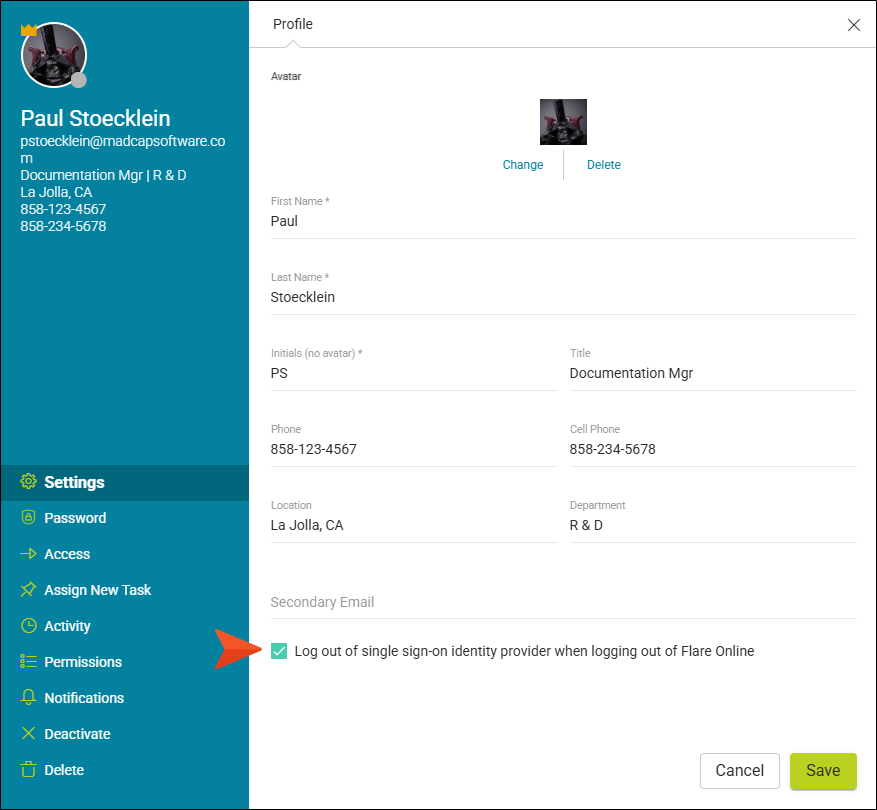Click the large sidebar profile picture

click(x=54, y=55)
